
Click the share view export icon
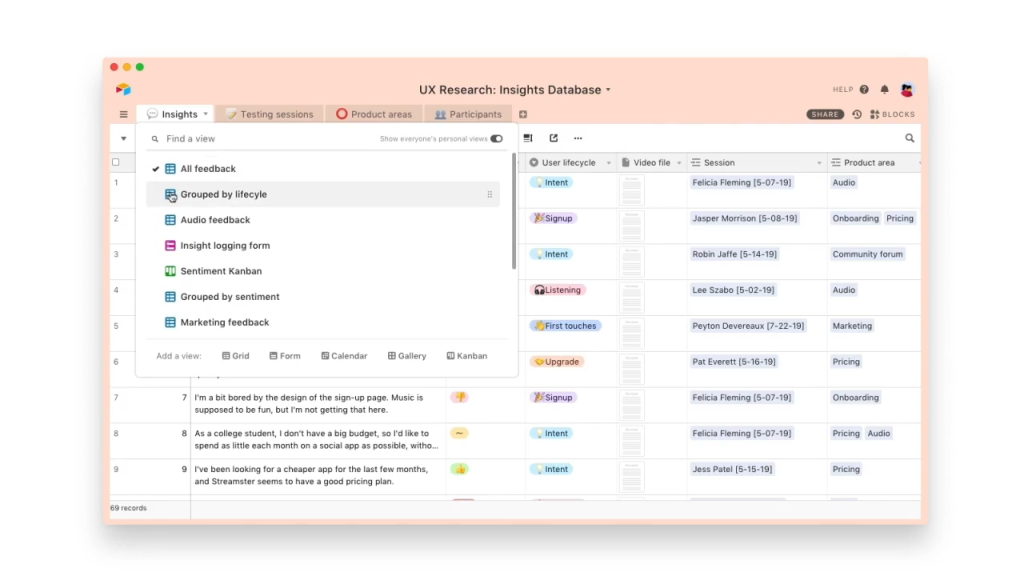point(553,138)
